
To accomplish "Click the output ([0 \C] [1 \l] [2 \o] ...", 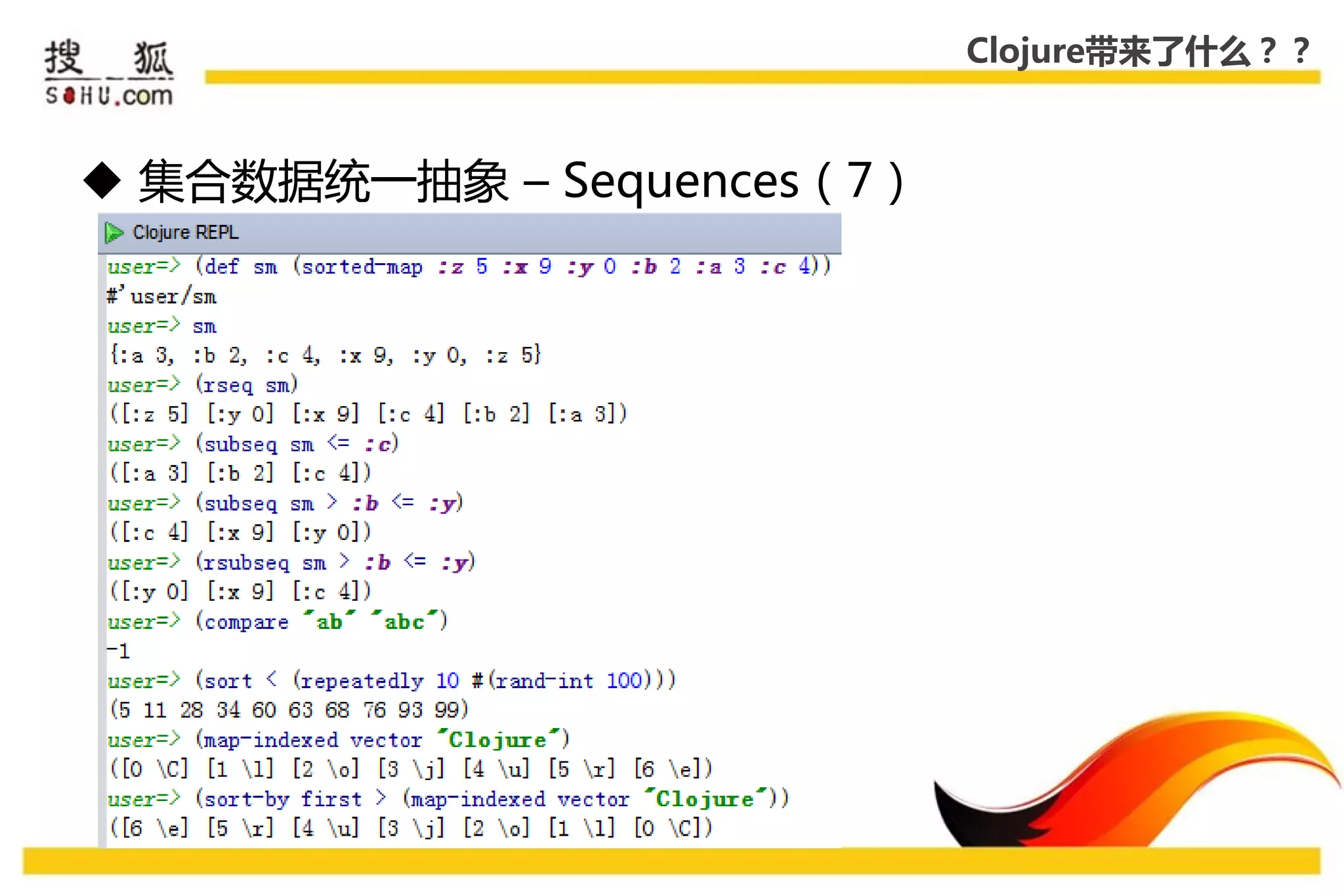I will coord(411,769).
